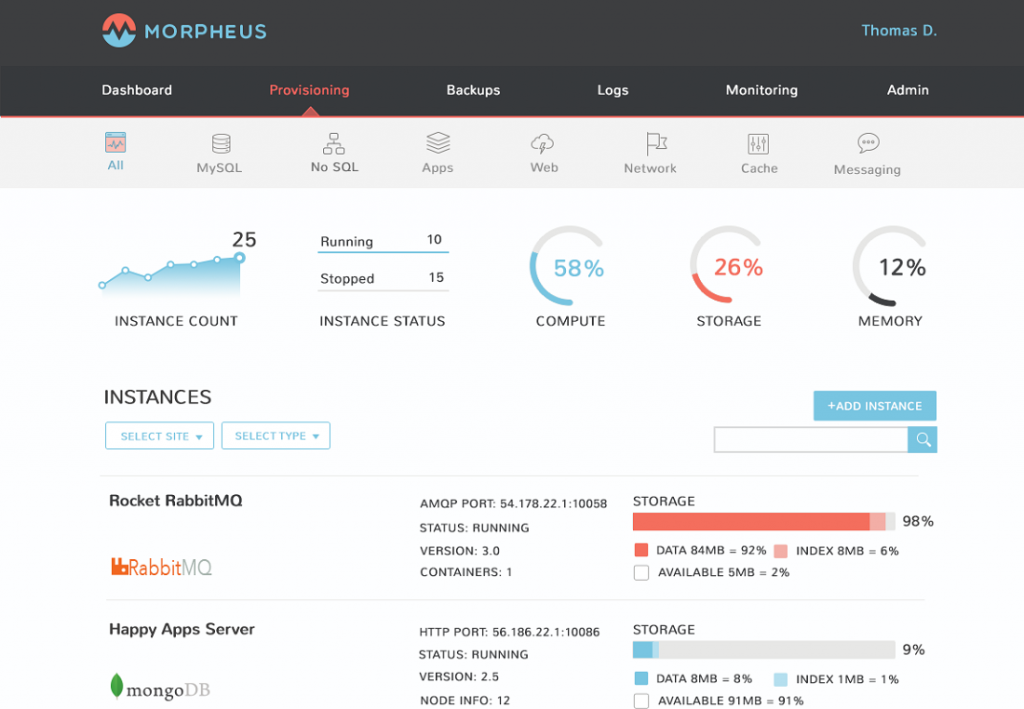Image resolution: width=1024 pixels, height=709 pixels.
Task: Select the Messaging speech bubble icon
Action: pyautogui.click(x=866, y=143)
